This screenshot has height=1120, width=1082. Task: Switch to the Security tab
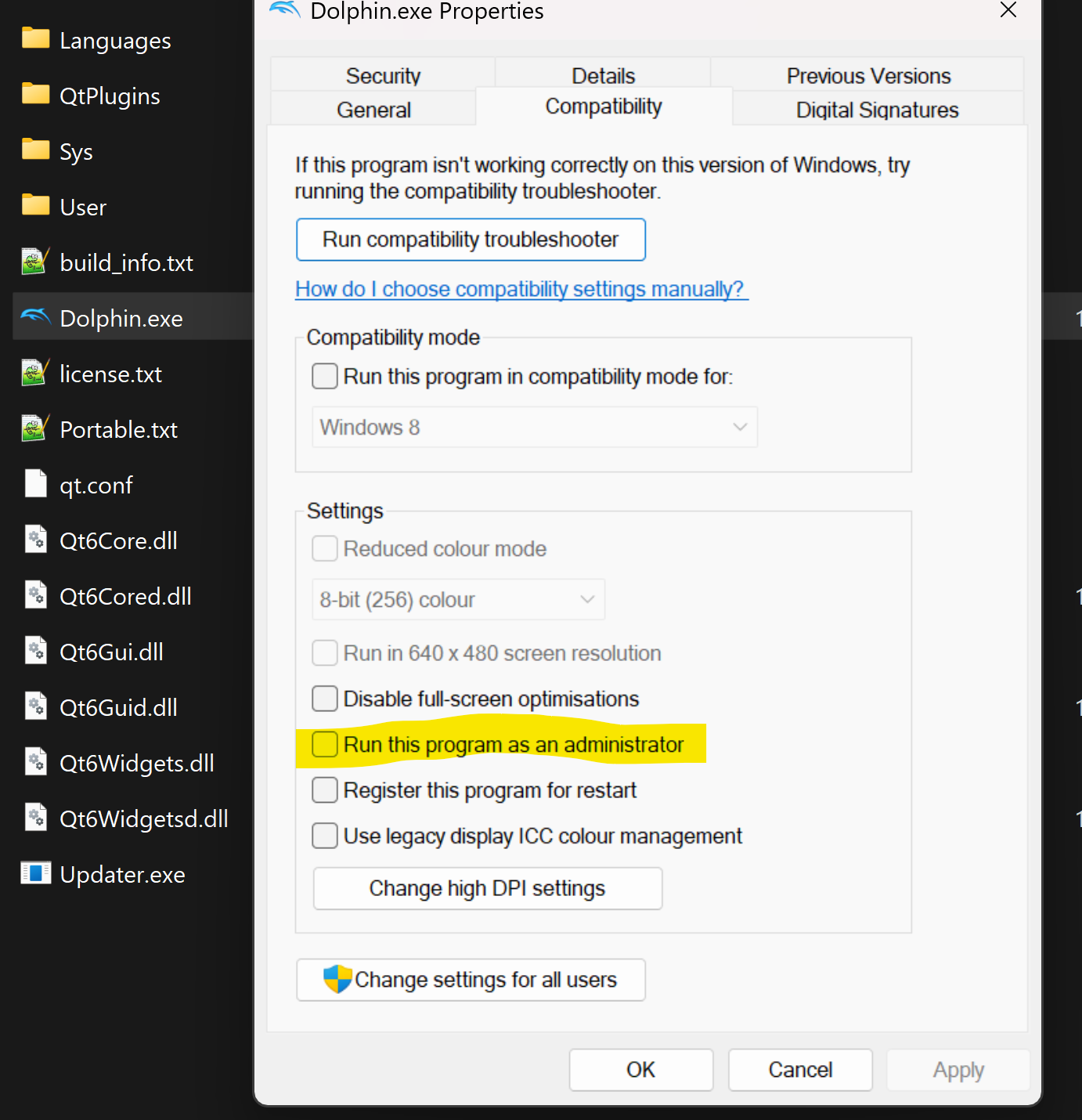click(383, 75)
